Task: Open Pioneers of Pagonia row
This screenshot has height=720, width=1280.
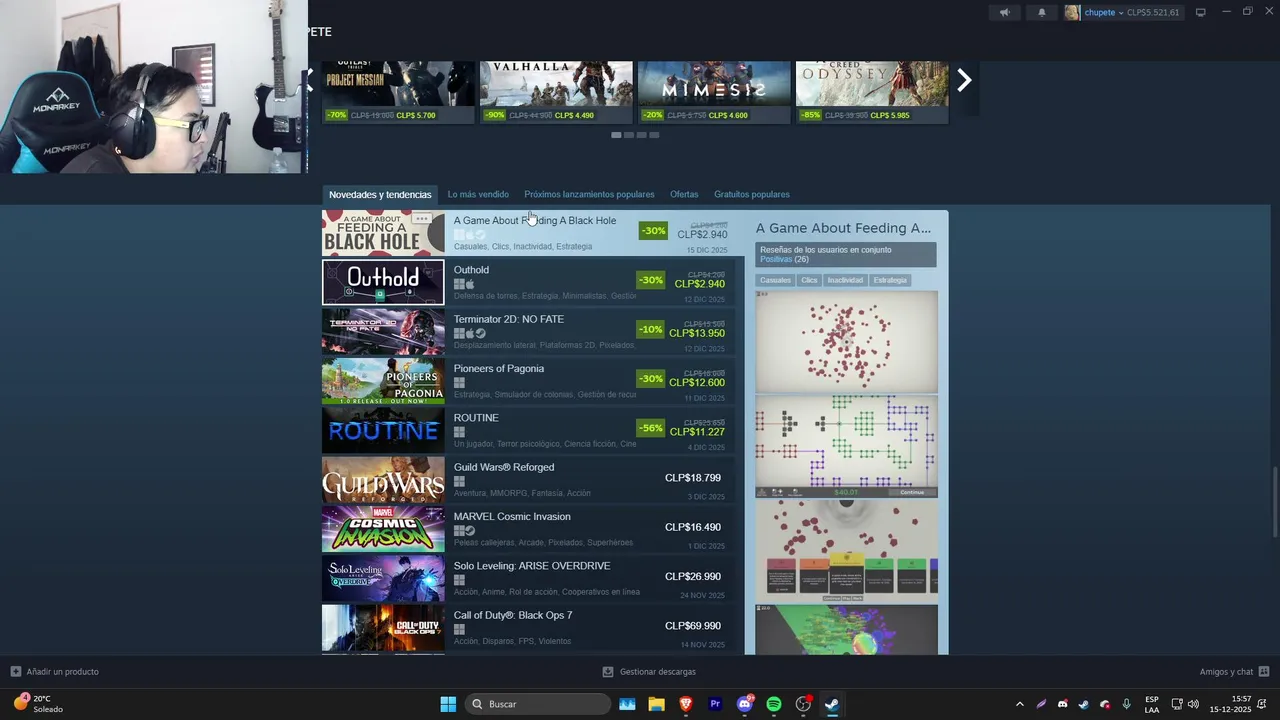Action: pos(528,381)
